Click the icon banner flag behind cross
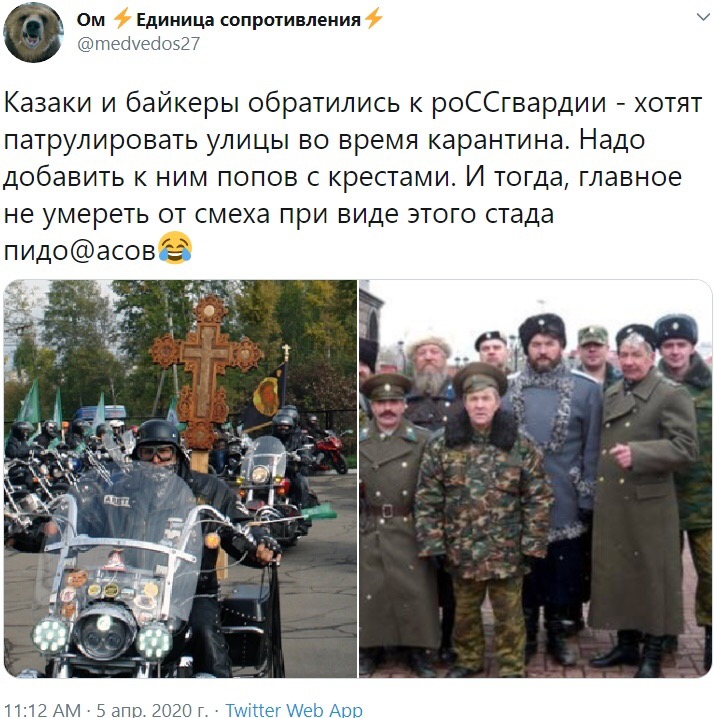Image resolution: width=714 pixels, height=718 pixels. point(266,394)
